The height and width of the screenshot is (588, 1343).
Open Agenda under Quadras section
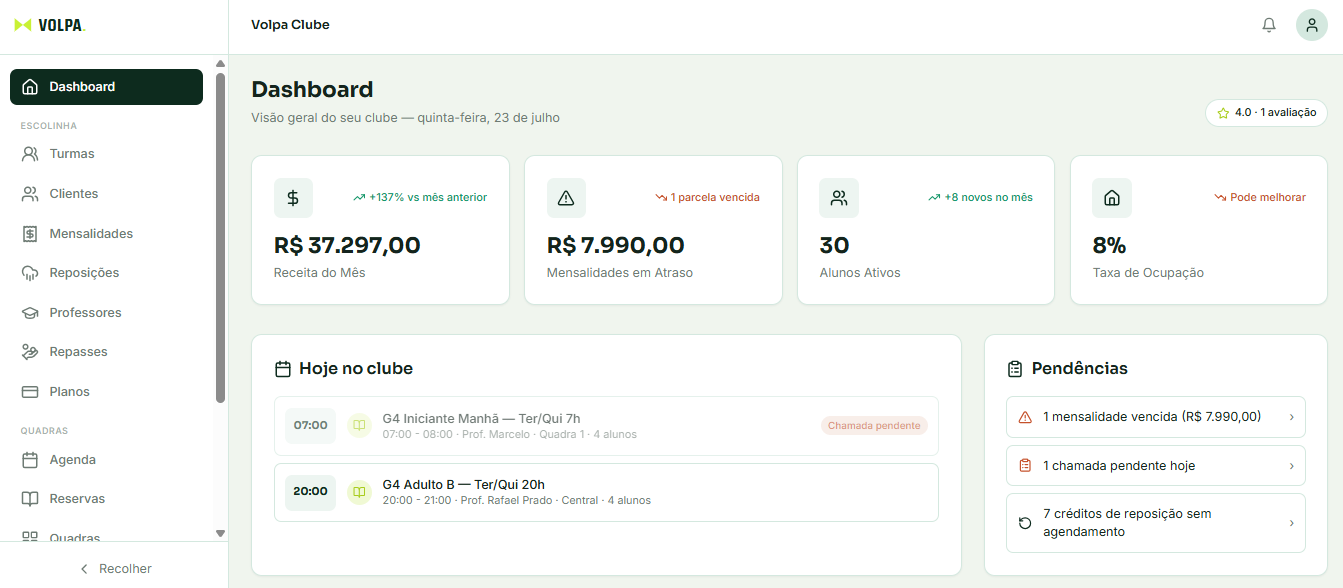pos(106,460)
